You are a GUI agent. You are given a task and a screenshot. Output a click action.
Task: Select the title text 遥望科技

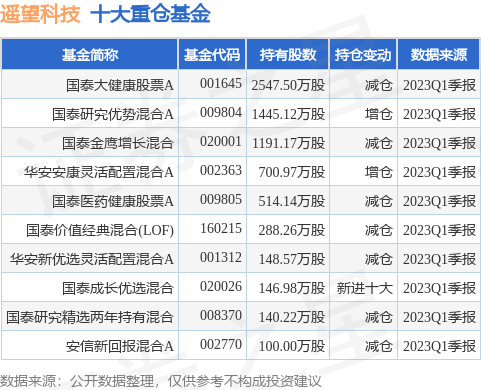(x=40, y=14)
